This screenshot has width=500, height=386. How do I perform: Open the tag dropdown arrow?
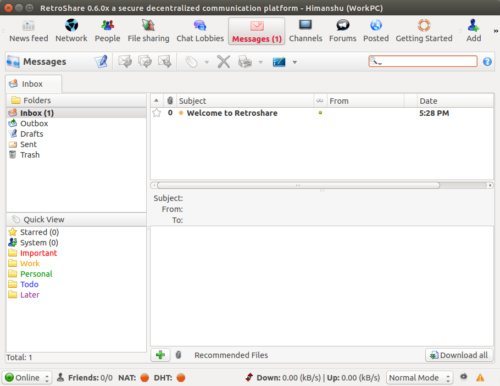207,62
